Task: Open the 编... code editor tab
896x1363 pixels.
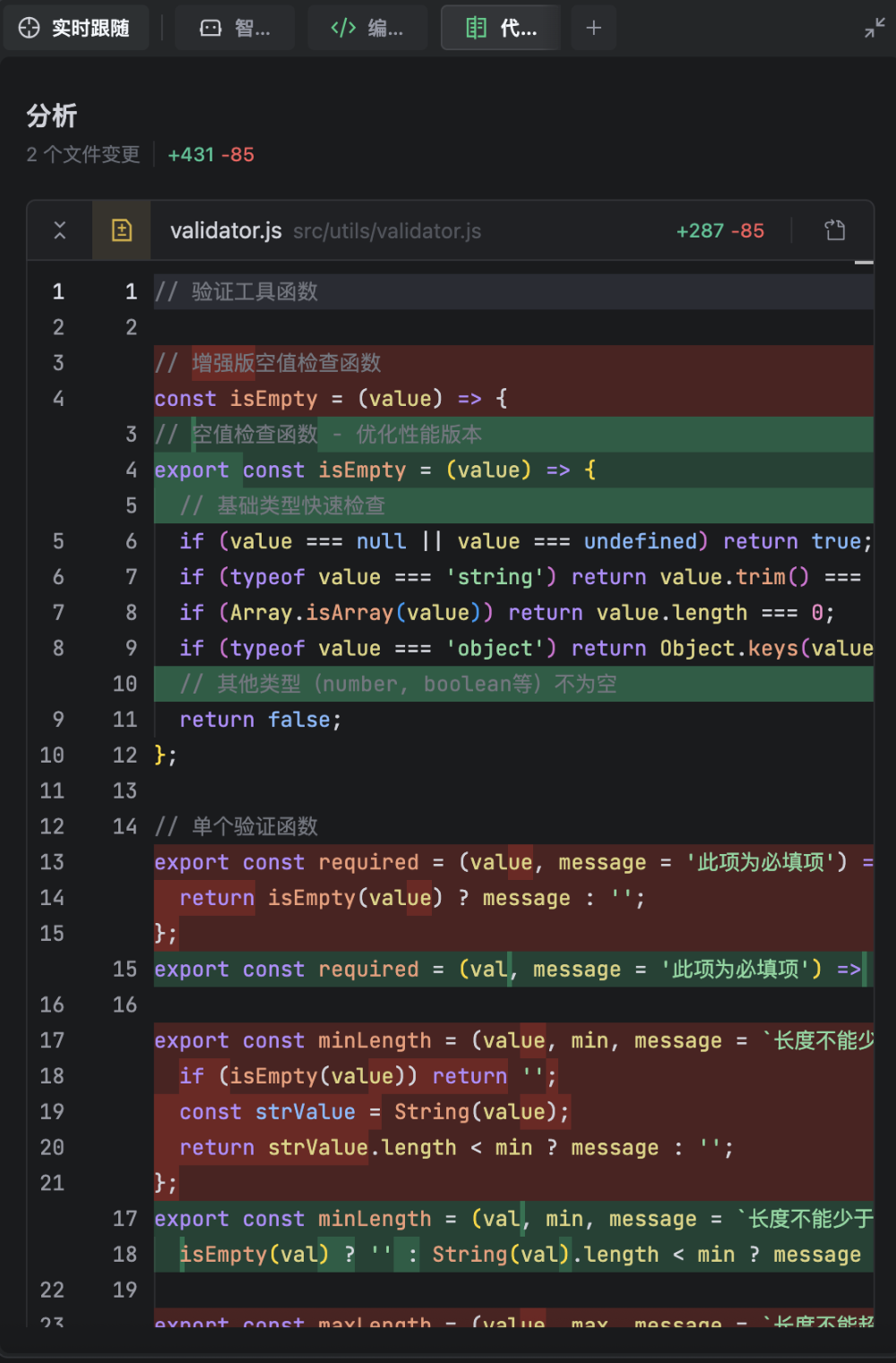Action: [367, 28]
